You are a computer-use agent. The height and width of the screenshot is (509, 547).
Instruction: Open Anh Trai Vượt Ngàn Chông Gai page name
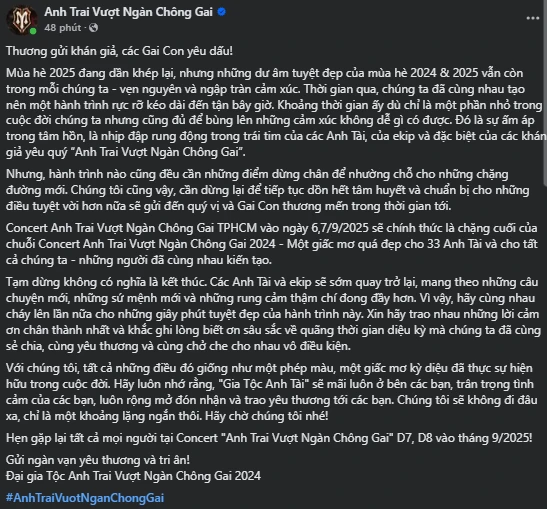[128, 12]
